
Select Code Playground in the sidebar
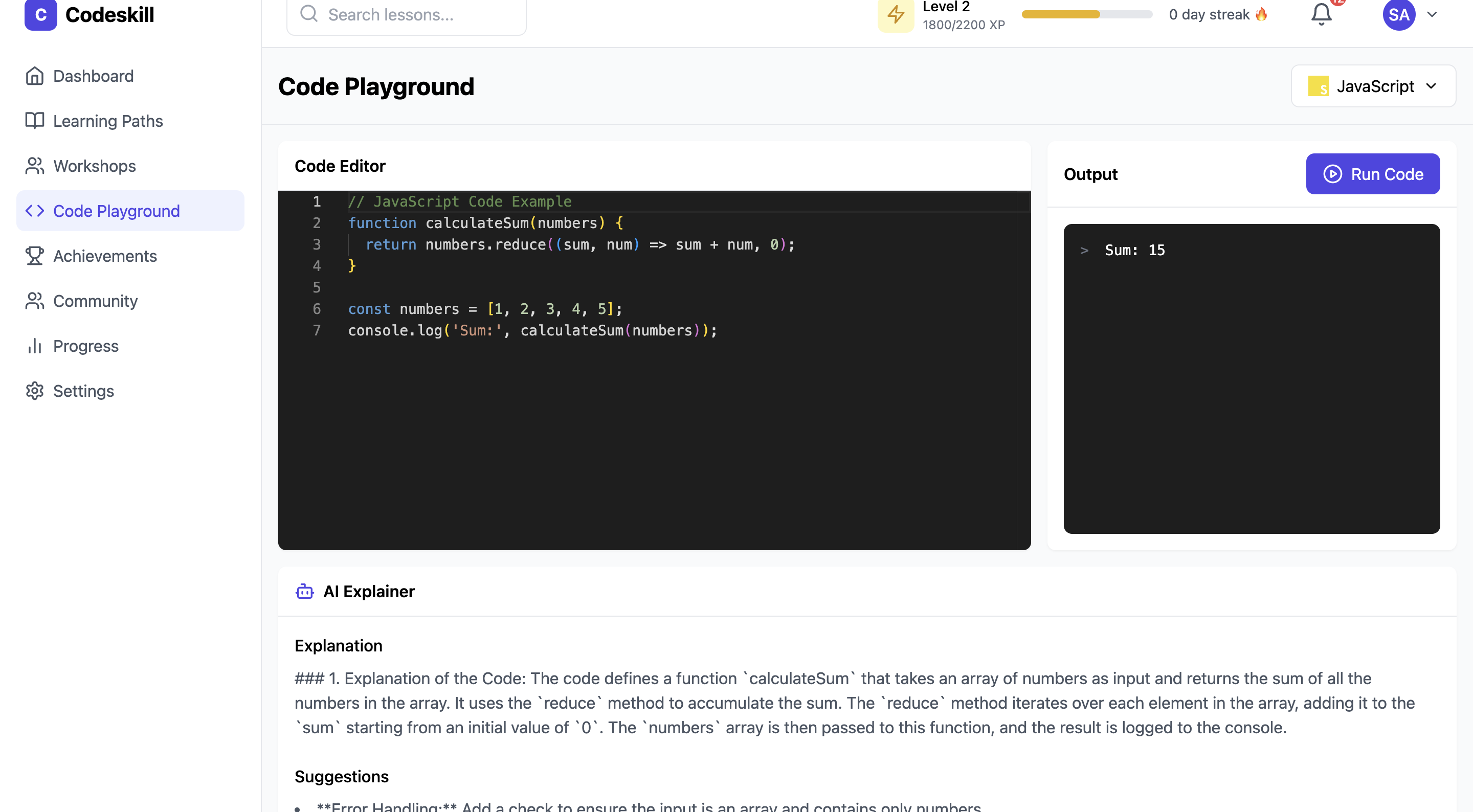point(116,211)
